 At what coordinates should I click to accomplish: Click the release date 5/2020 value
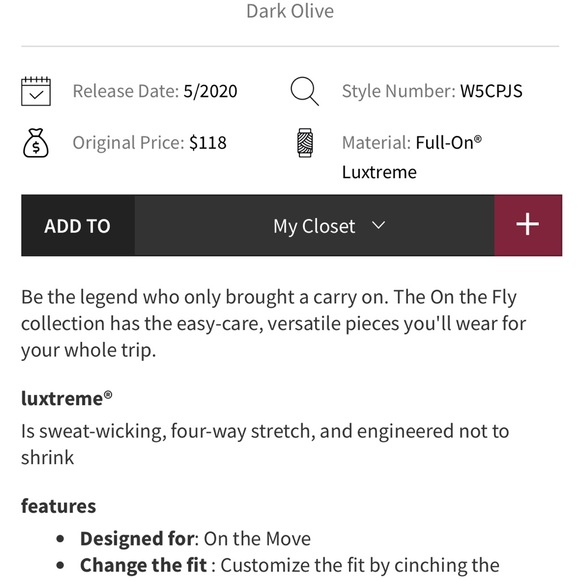210,91
